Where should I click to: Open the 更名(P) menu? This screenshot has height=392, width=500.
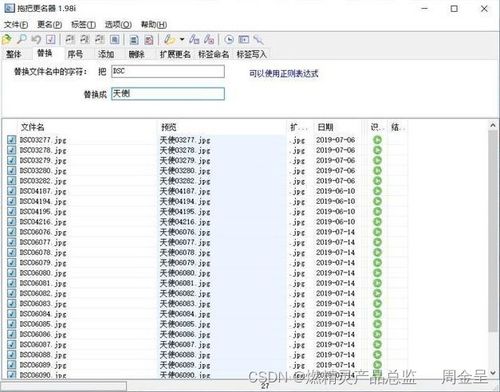click(49, 25)
